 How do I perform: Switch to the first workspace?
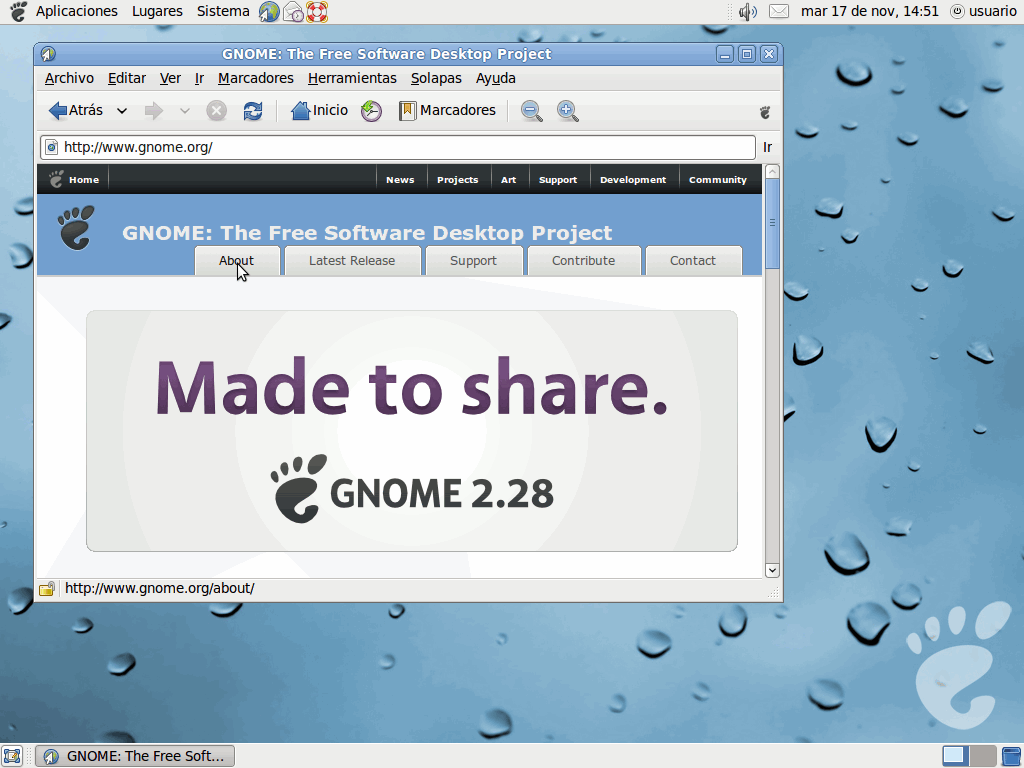pyautogui.click(x=955, y=756)
